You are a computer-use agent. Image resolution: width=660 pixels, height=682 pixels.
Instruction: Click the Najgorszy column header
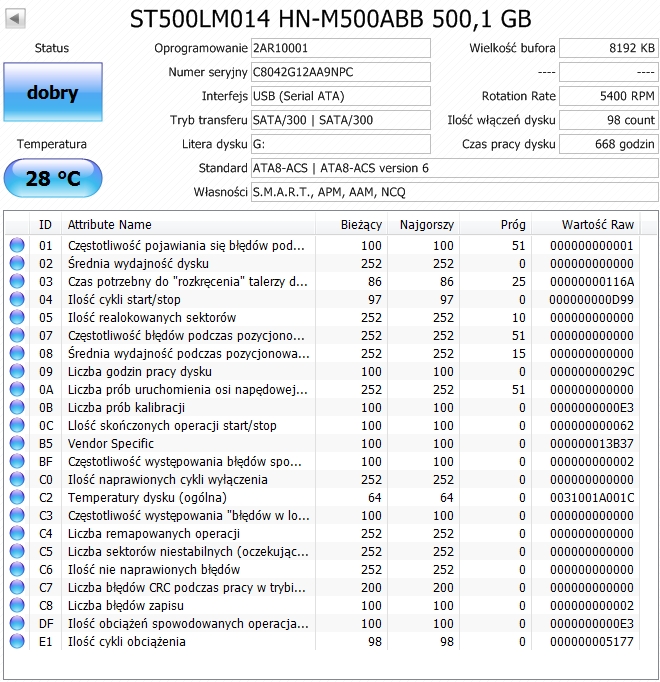[x=423, y=224]
